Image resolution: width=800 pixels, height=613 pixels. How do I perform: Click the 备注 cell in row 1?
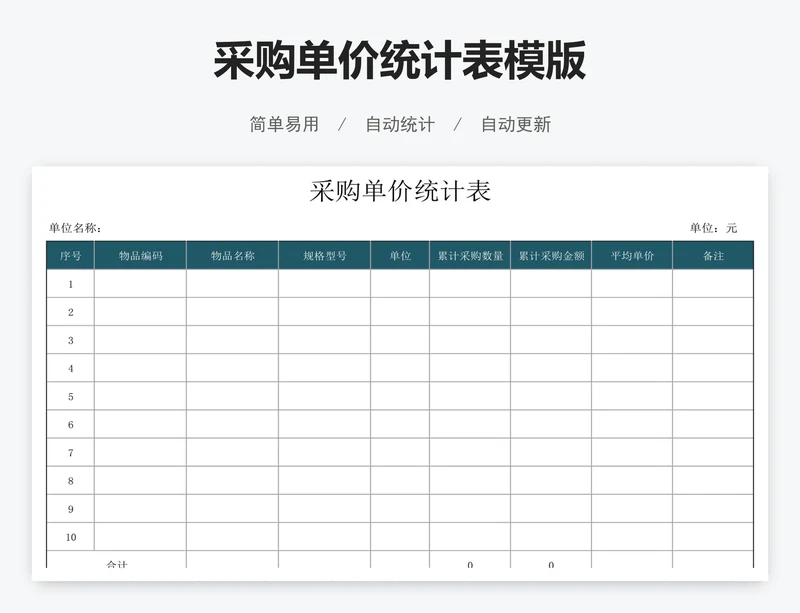coord(713,284)
